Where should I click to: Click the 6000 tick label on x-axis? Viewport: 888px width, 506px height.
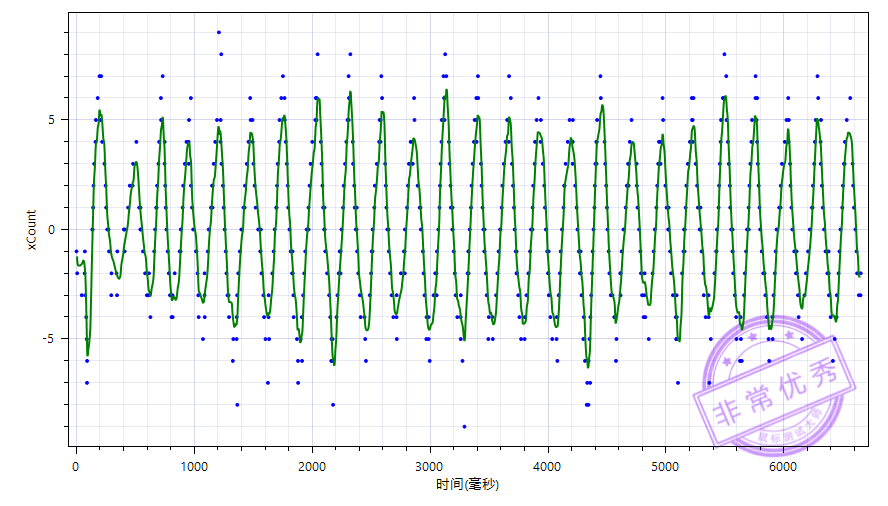click(784, 467)
